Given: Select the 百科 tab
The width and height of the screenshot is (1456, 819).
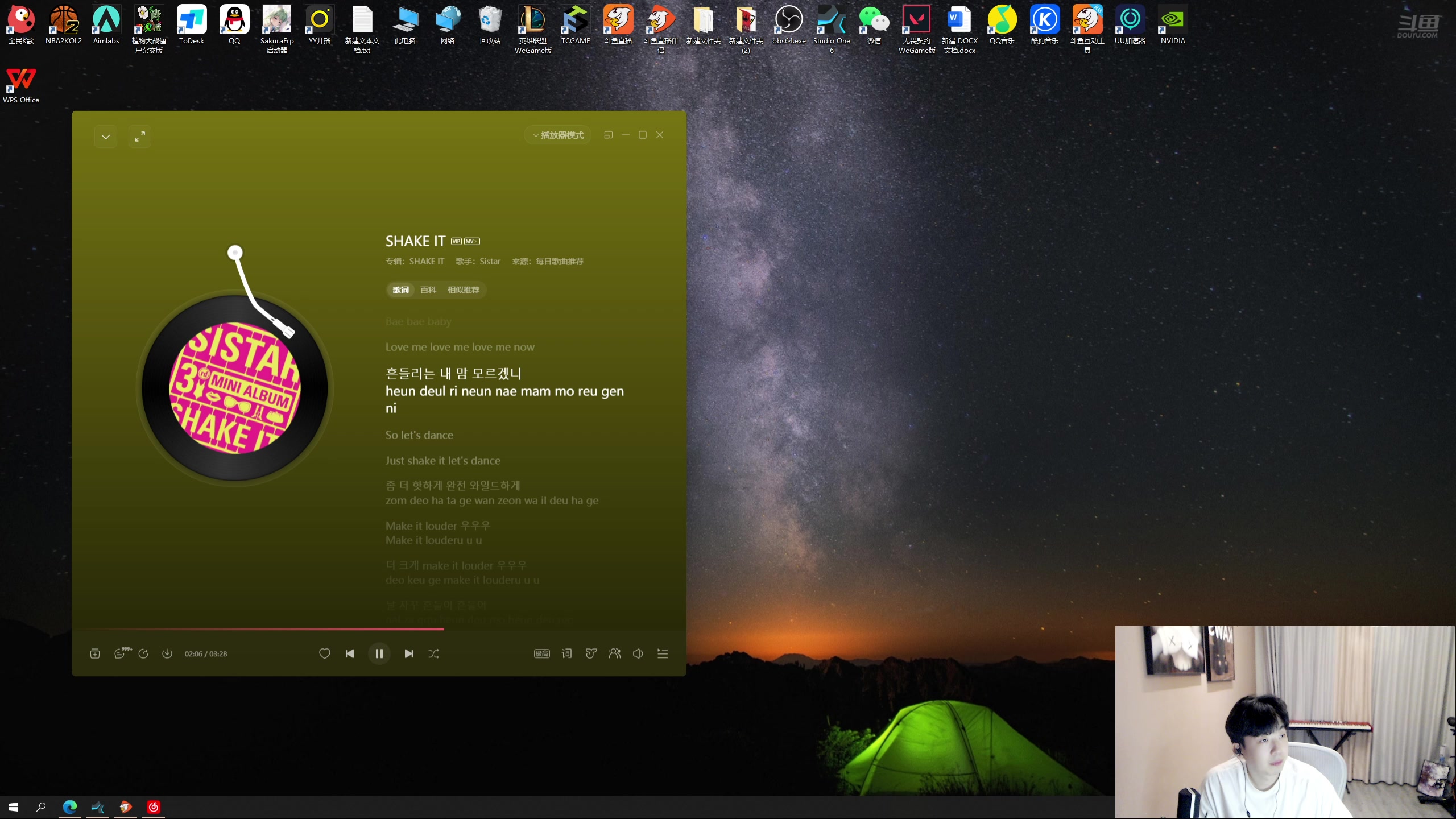Looking at the screenshot, I should coord(428,290).
